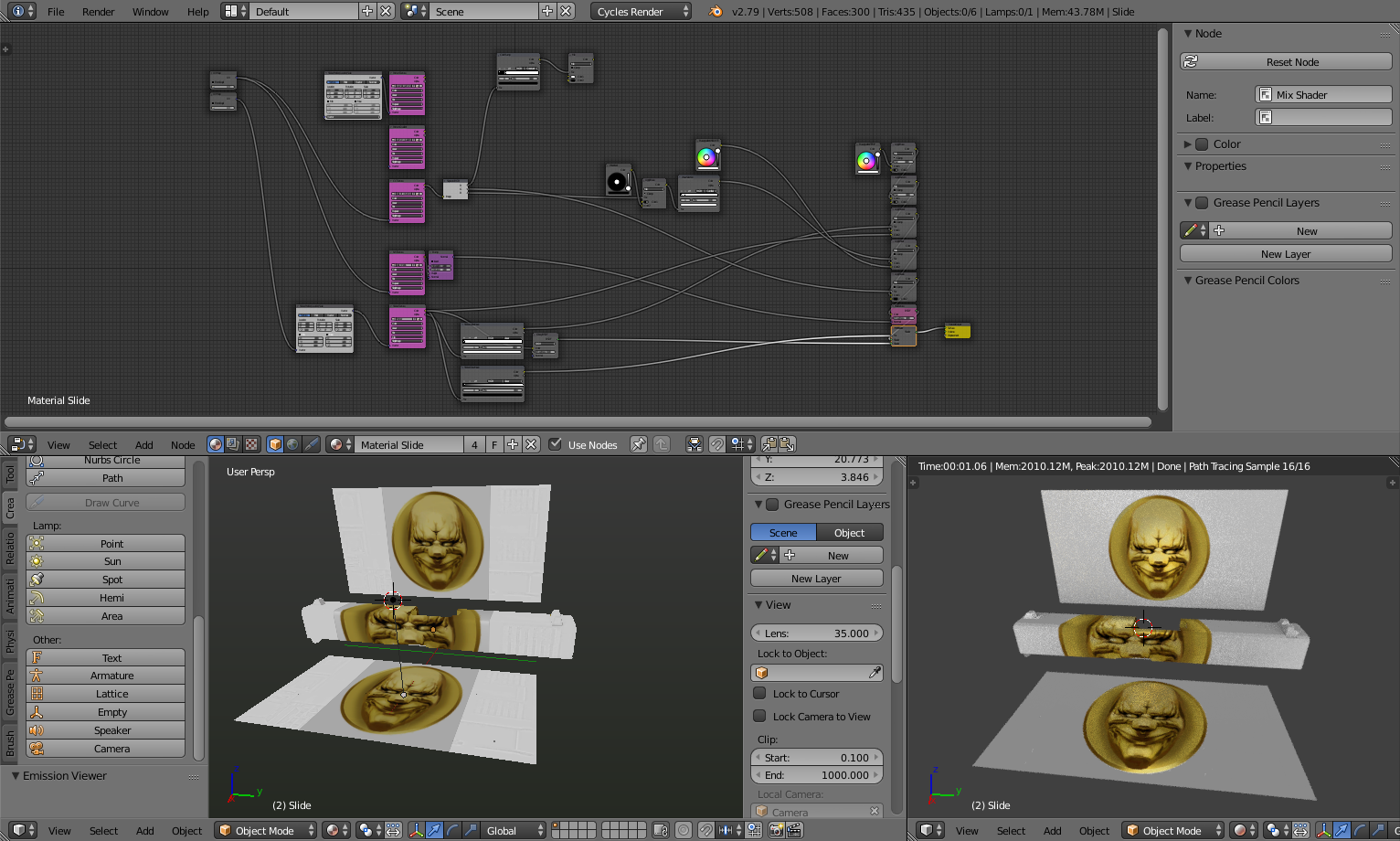Open Object Mode dropdown in left viewport
The height and width of the screenshot is (841, 1400).
[x=267, y=830]
